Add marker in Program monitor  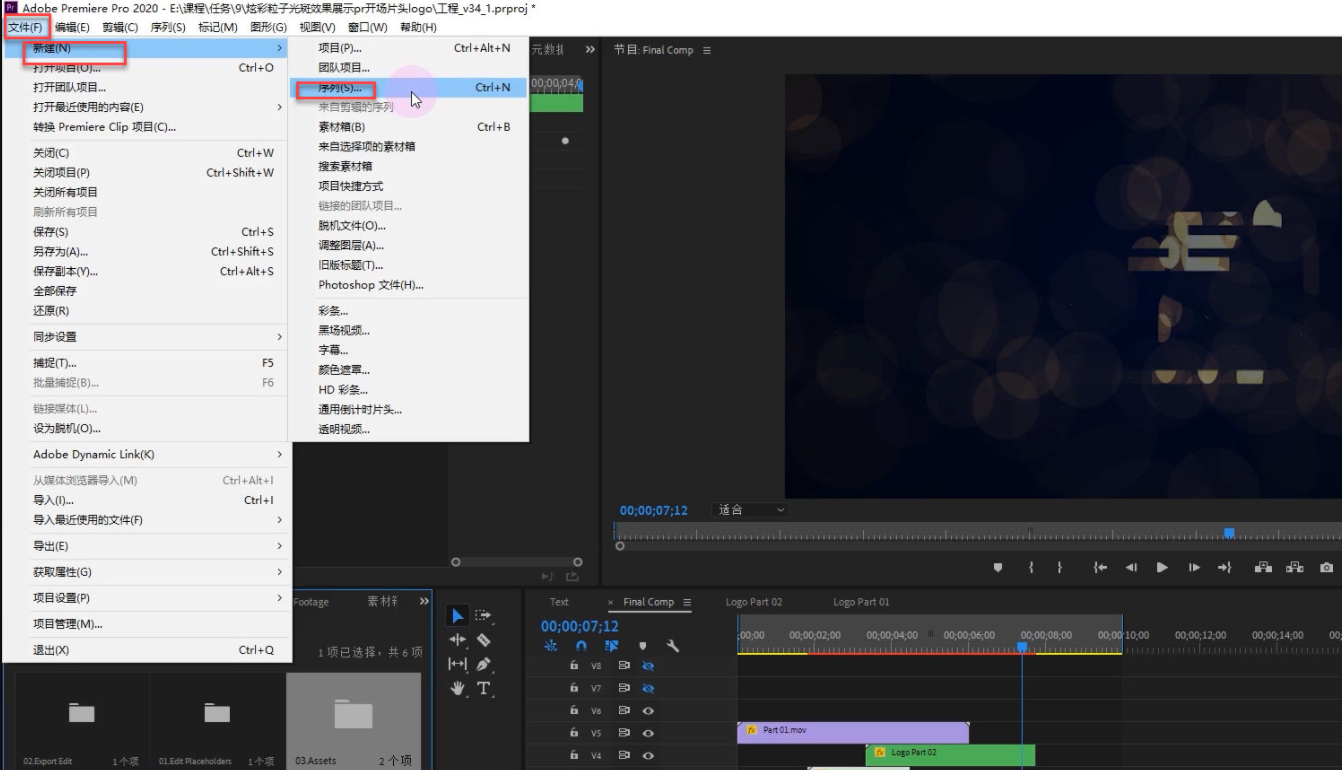(x=997, y=567)
